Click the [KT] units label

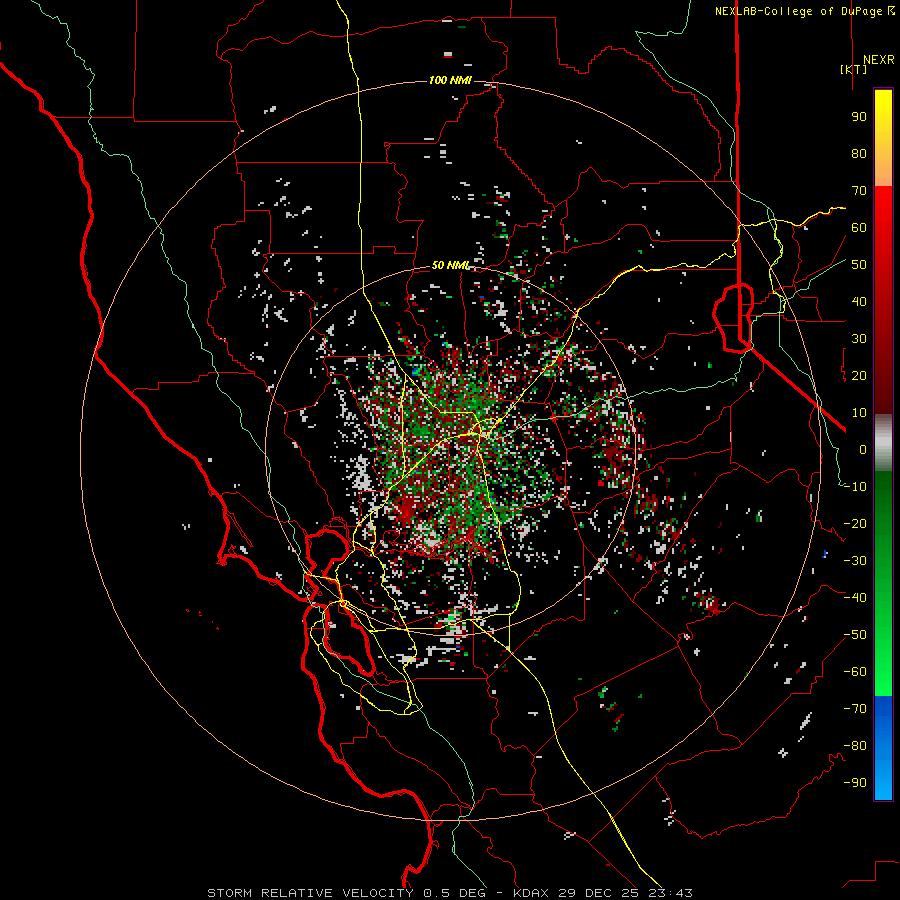[854, 69]
